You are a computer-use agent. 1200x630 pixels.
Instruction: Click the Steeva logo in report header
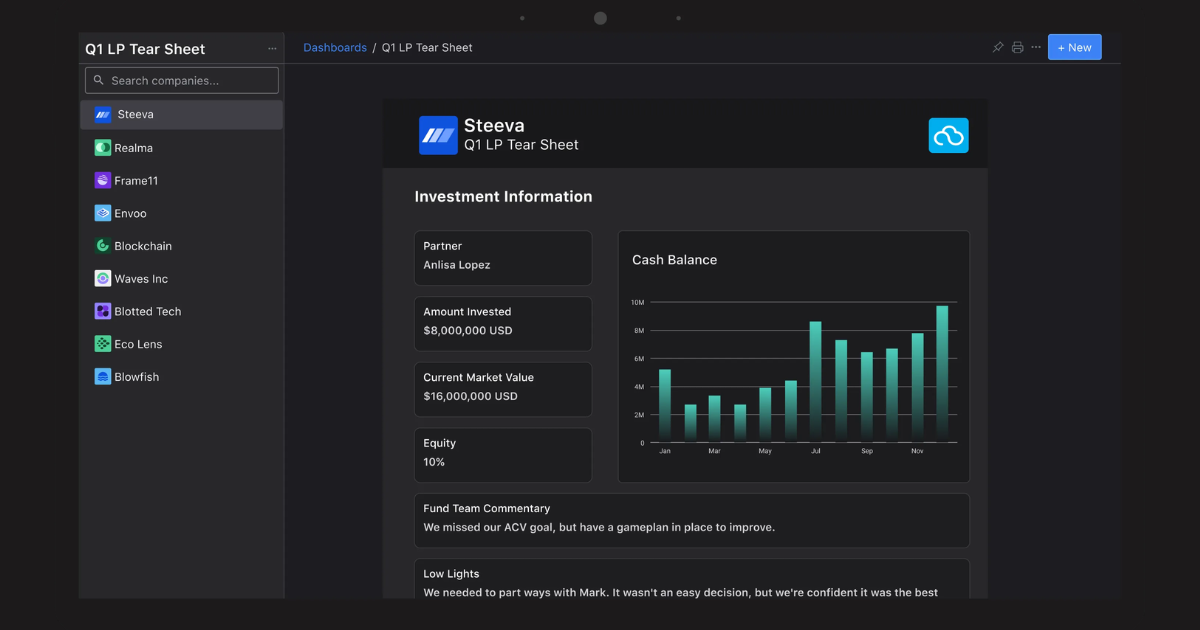438,135
